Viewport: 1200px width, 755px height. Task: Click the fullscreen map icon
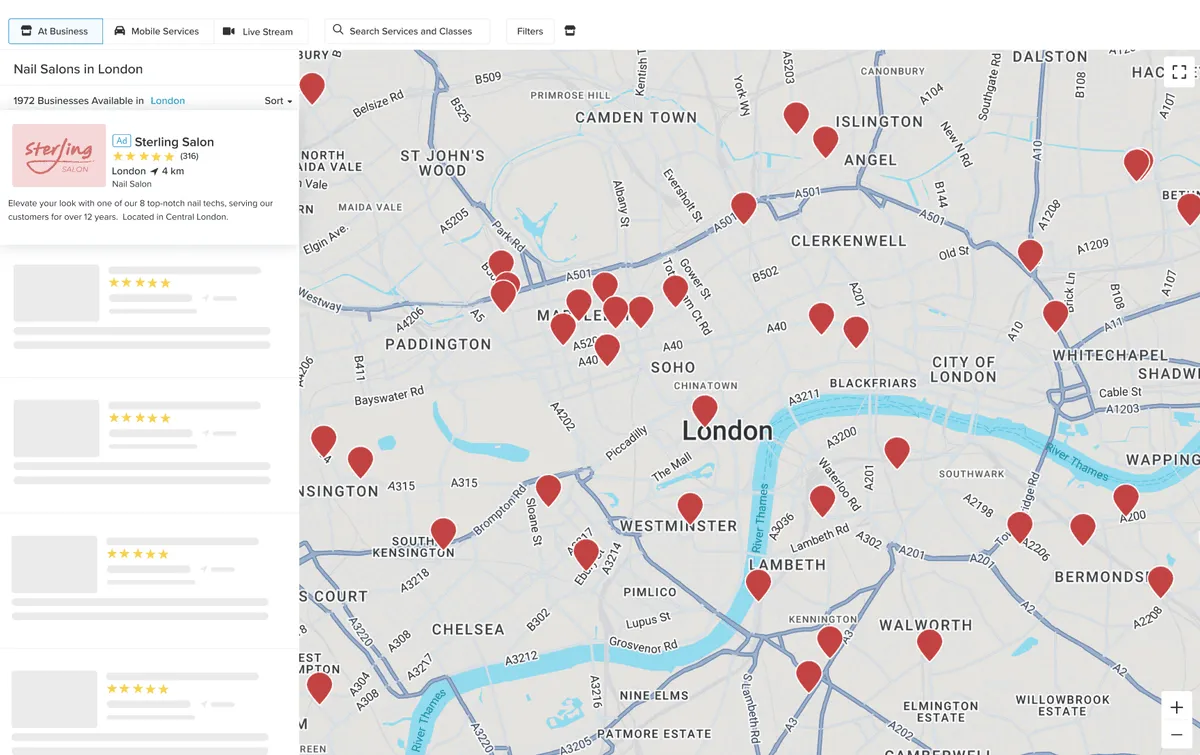coord(1179,72)
